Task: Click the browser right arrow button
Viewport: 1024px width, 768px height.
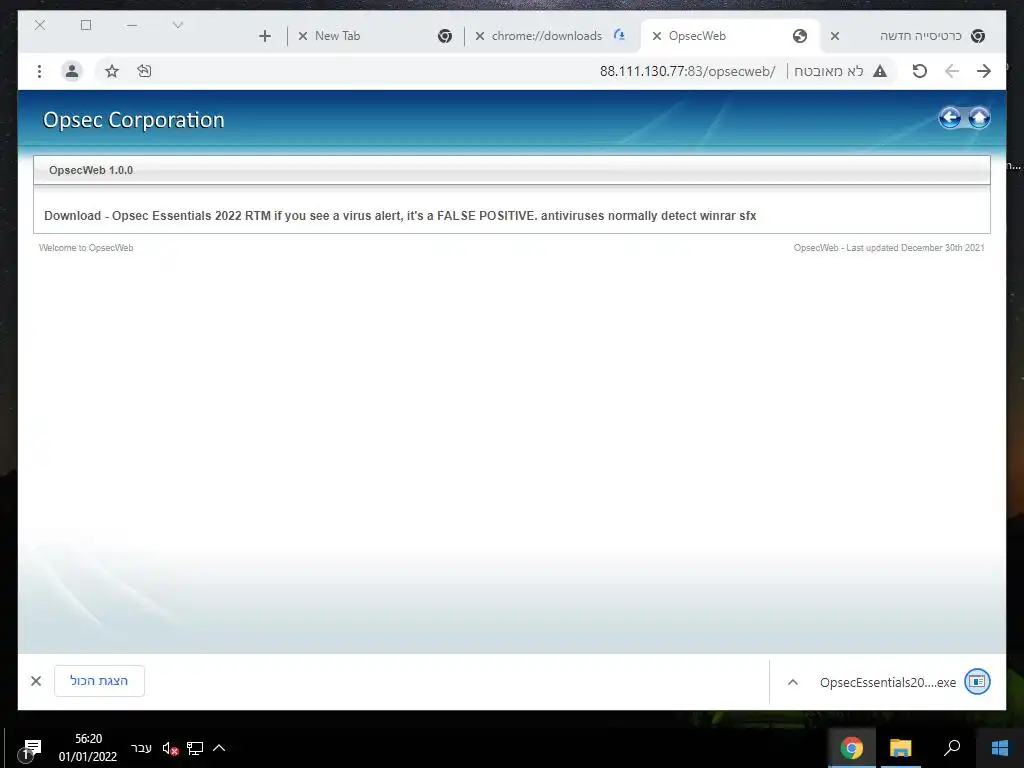Action: point(984,71)
